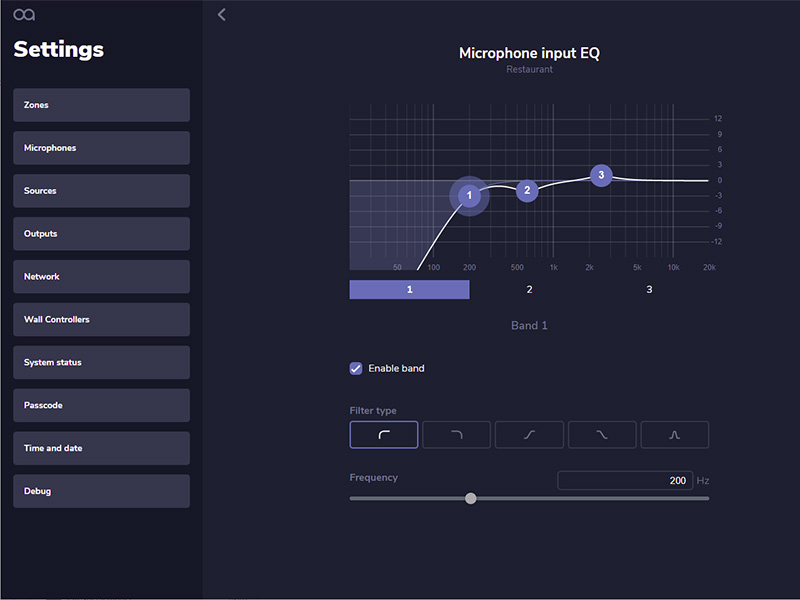The image size is (800, 600).
Task: Go to Wall Controllers settings
Action: tap(101, 320)
